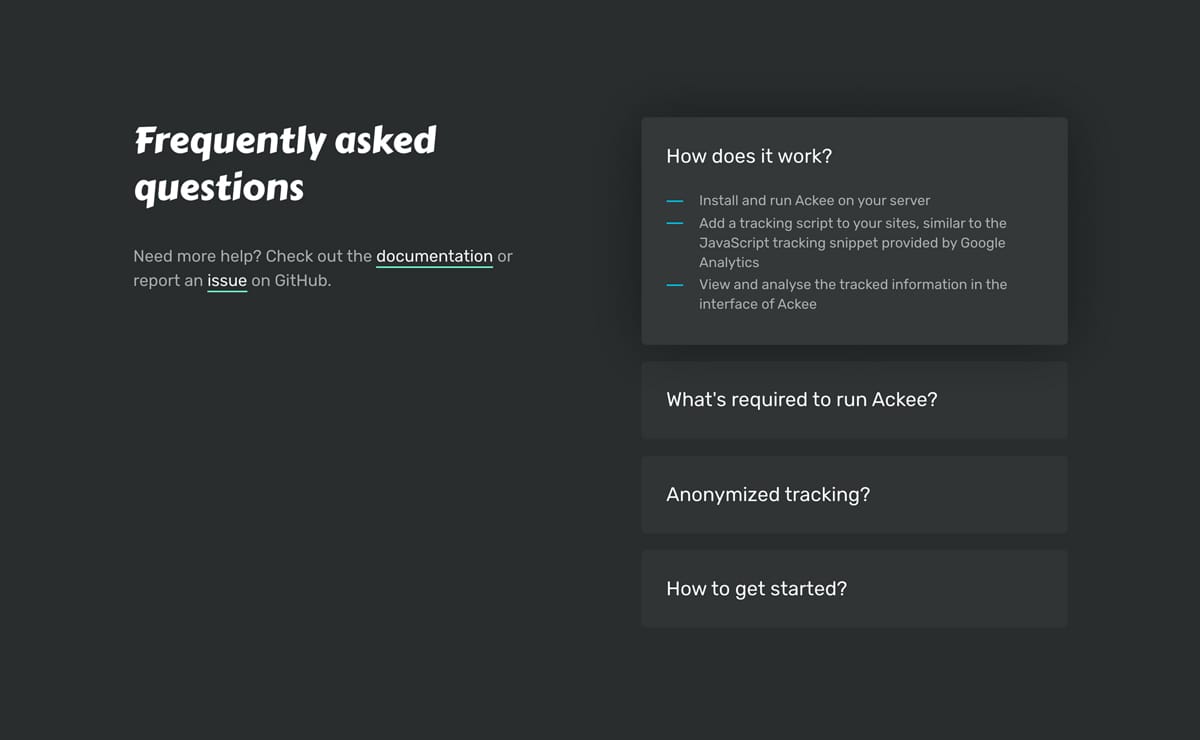Click the text "Install and run Ackee on your server"
The height and width of the screenshot is (740, 1200).
coord(813,200)
